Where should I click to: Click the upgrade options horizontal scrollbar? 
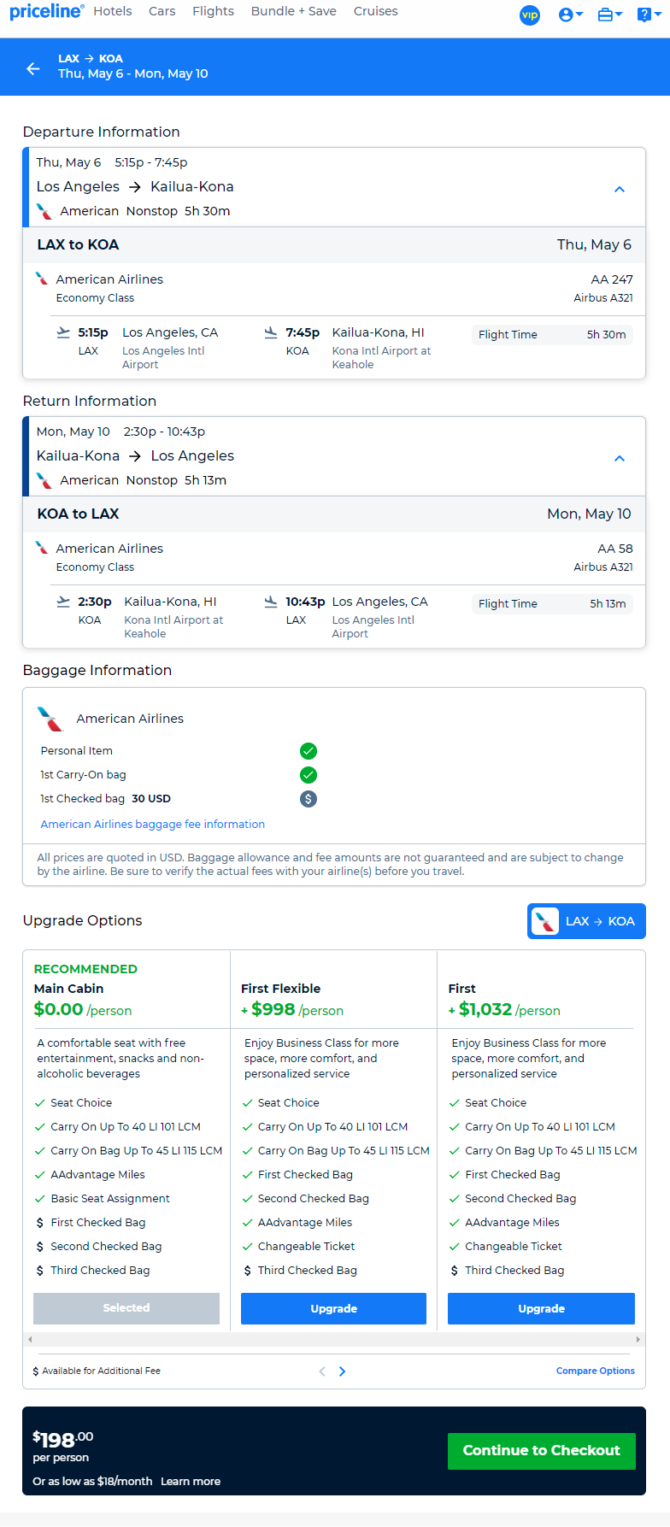[x=334, y=1338]
